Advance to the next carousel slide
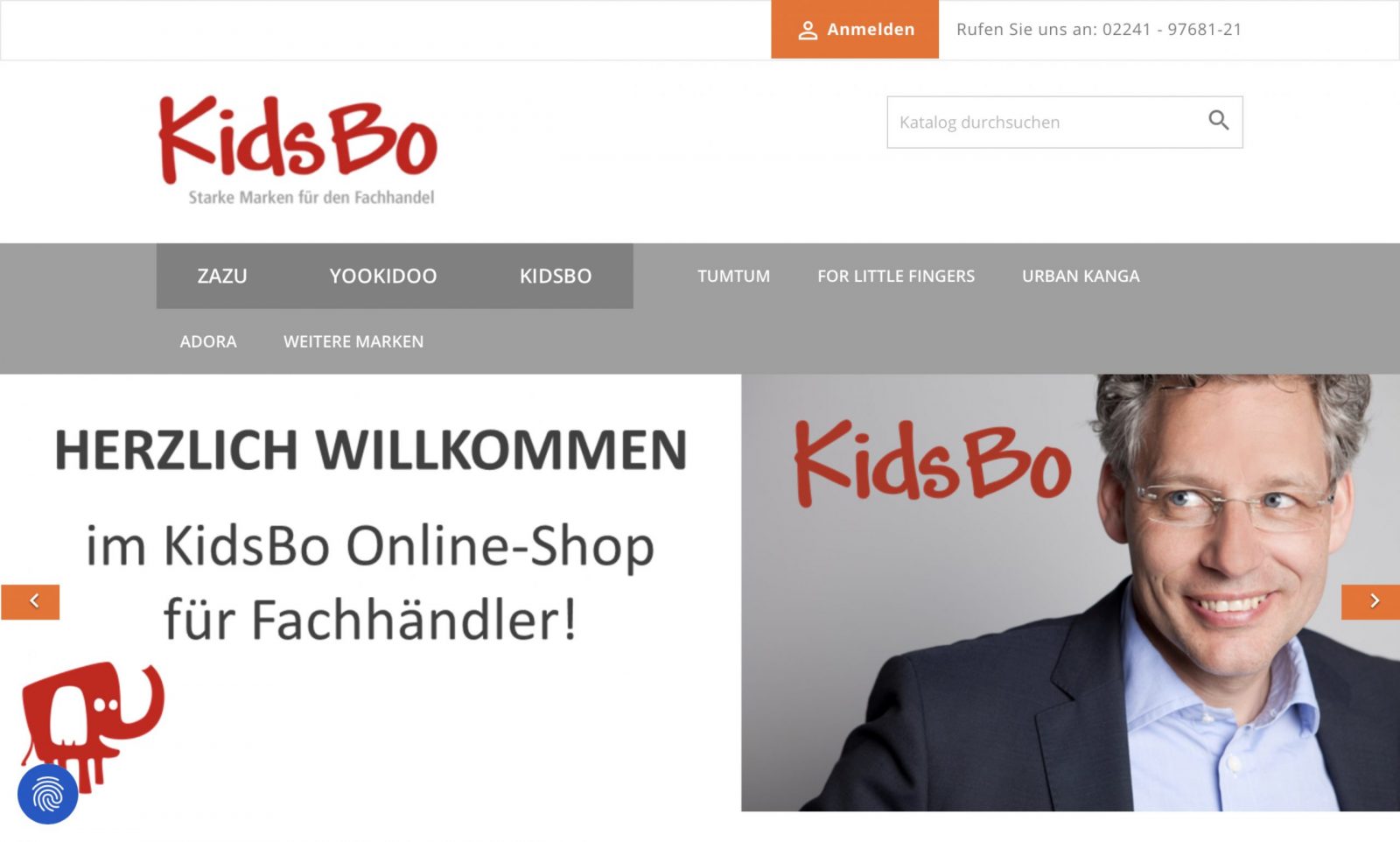 [1370, 601]
